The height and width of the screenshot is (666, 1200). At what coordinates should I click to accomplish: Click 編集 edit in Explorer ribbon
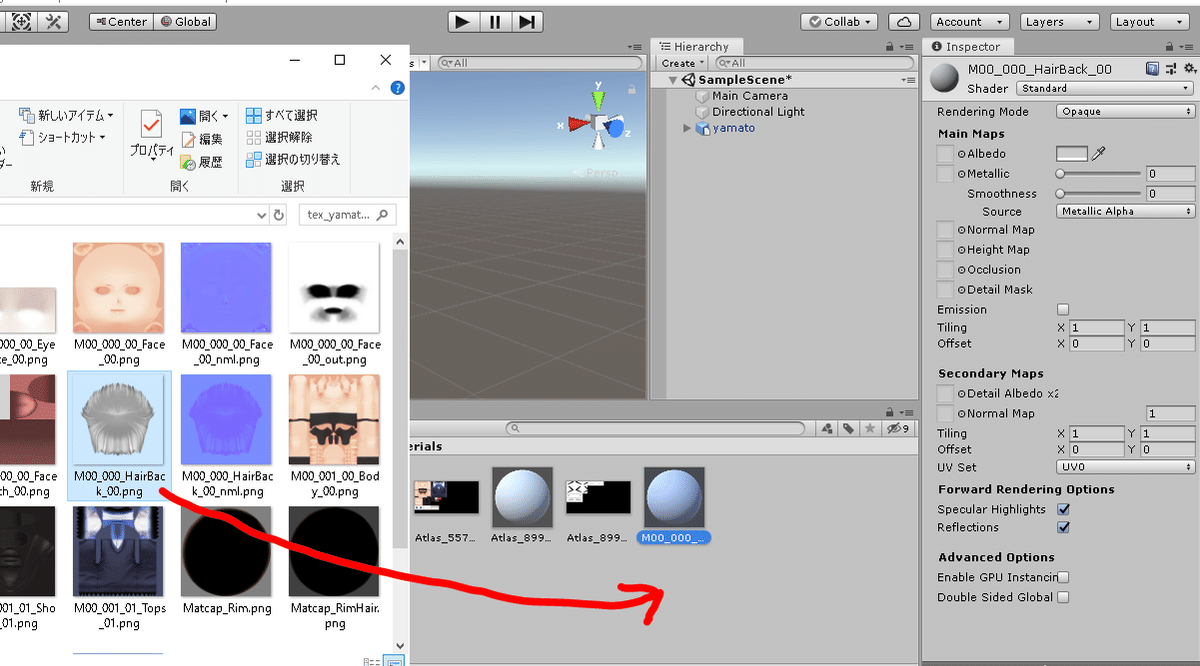coord(201,139)
